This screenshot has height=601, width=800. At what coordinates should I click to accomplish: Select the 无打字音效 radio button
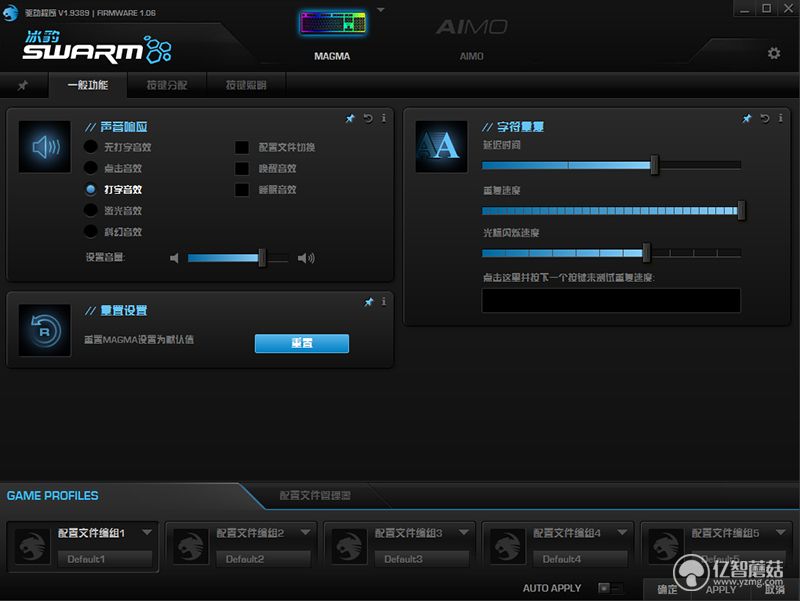(91, 147)
